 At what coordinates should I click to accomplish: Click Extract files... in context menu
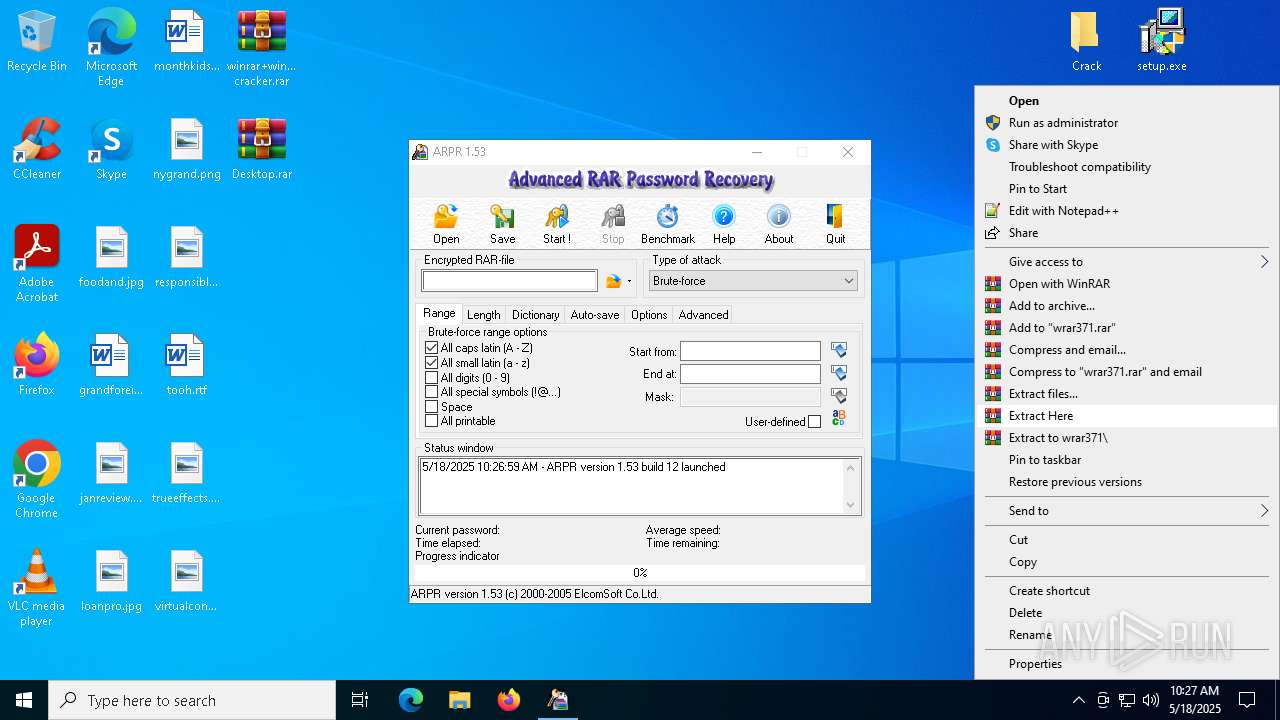pos(1127,394)
